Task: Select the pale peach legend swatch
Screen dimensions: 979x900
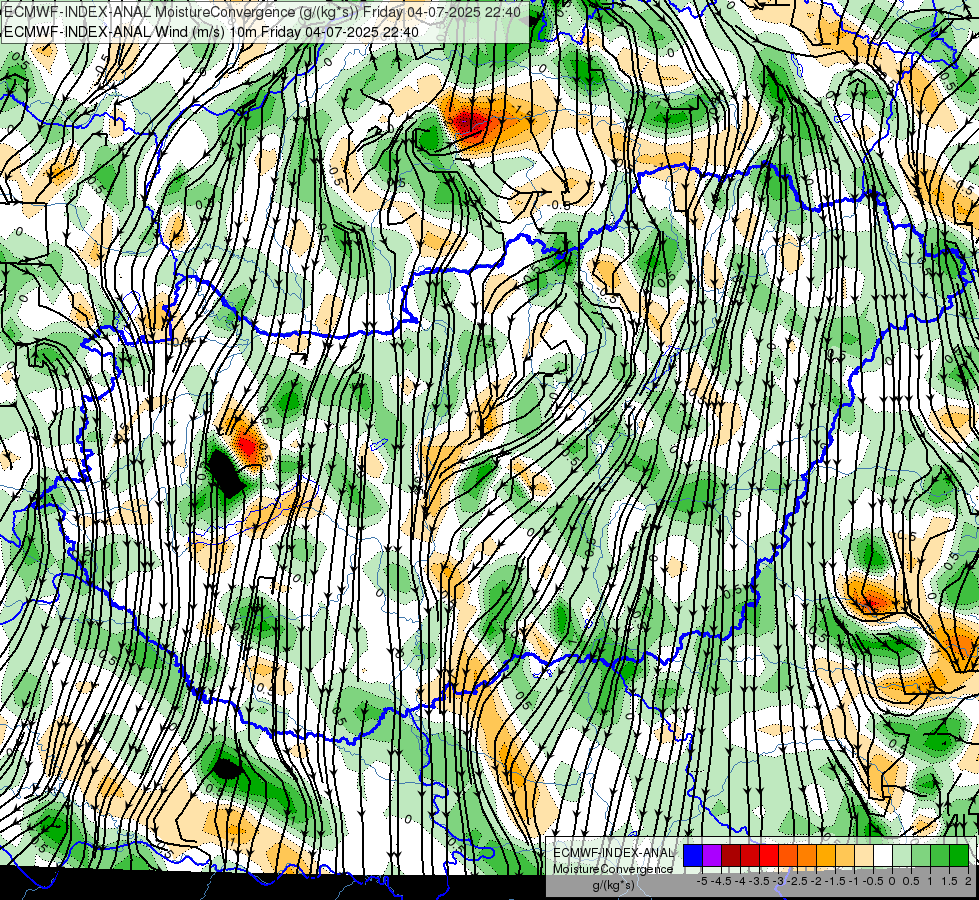Action: [863, 856]
